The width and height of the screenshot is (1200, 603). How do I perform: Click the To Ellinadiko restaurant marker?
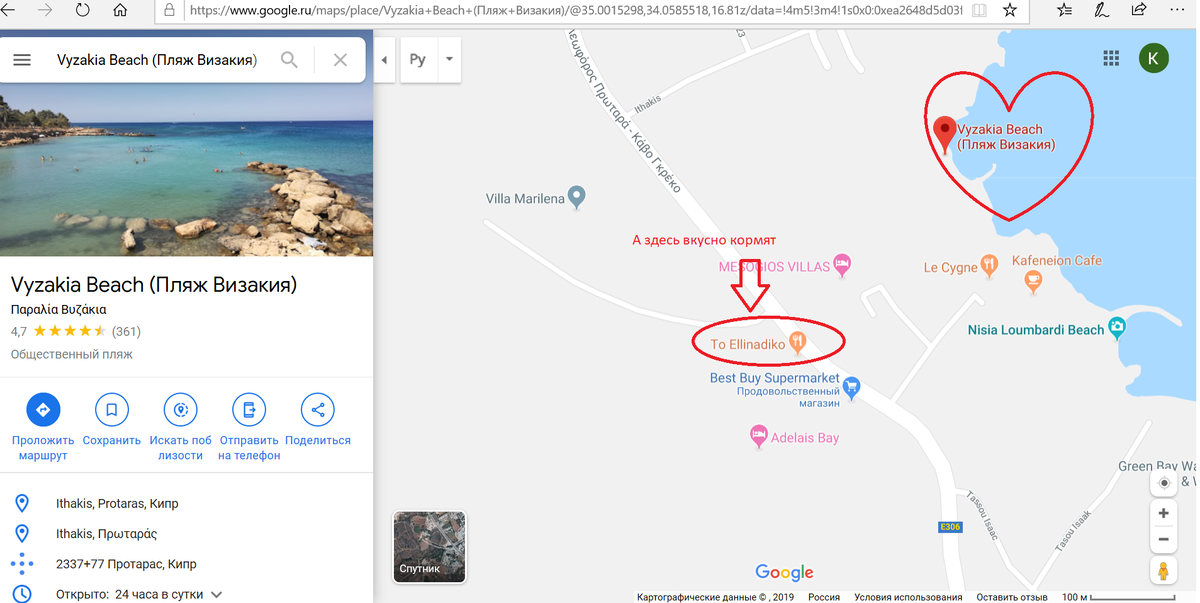[x=797, y=342]
